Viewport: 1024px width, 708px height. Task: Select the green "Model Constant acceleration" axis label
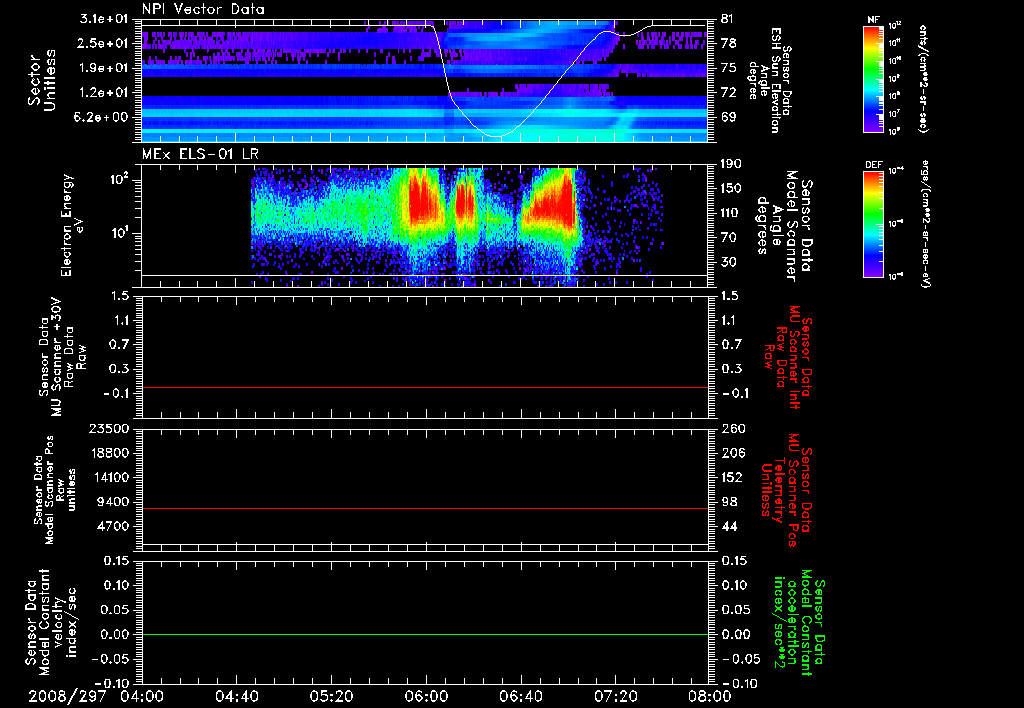point(799,624)
